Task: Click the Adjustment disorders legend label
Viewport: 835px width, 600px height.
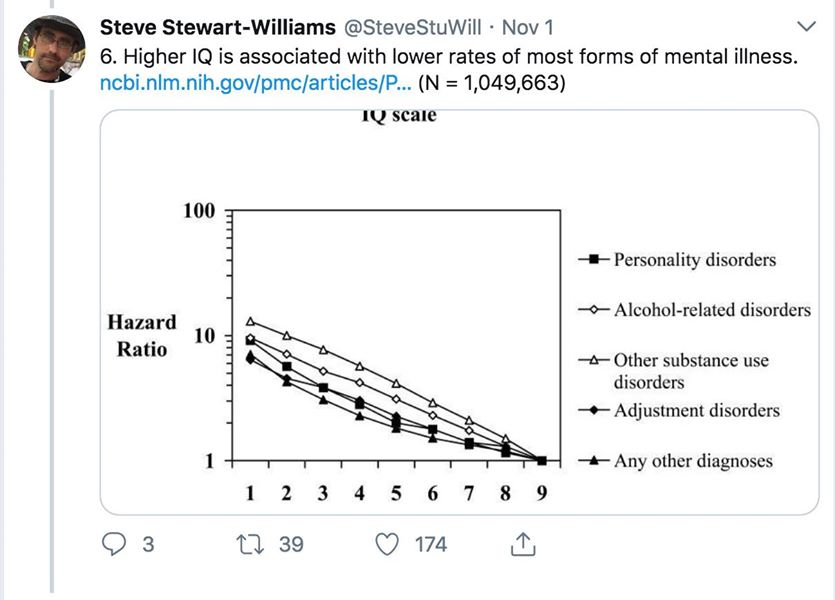Action: [x=696, y=411]
